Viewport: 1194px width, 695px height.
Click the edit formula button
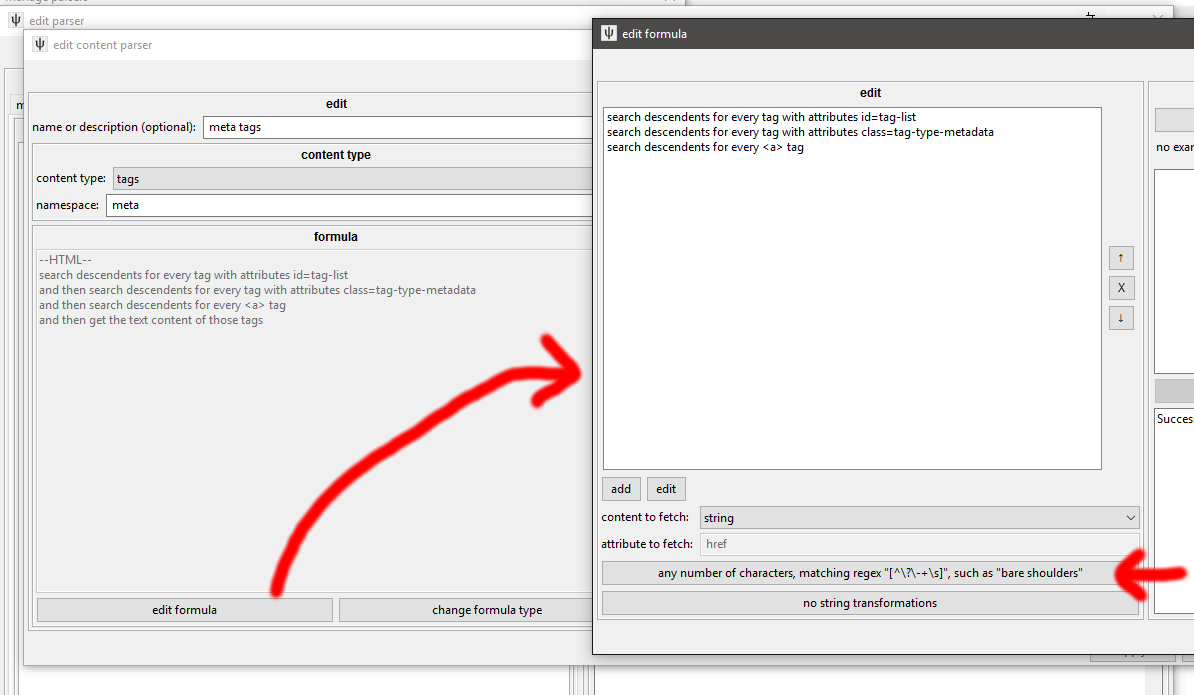(184, 610)
